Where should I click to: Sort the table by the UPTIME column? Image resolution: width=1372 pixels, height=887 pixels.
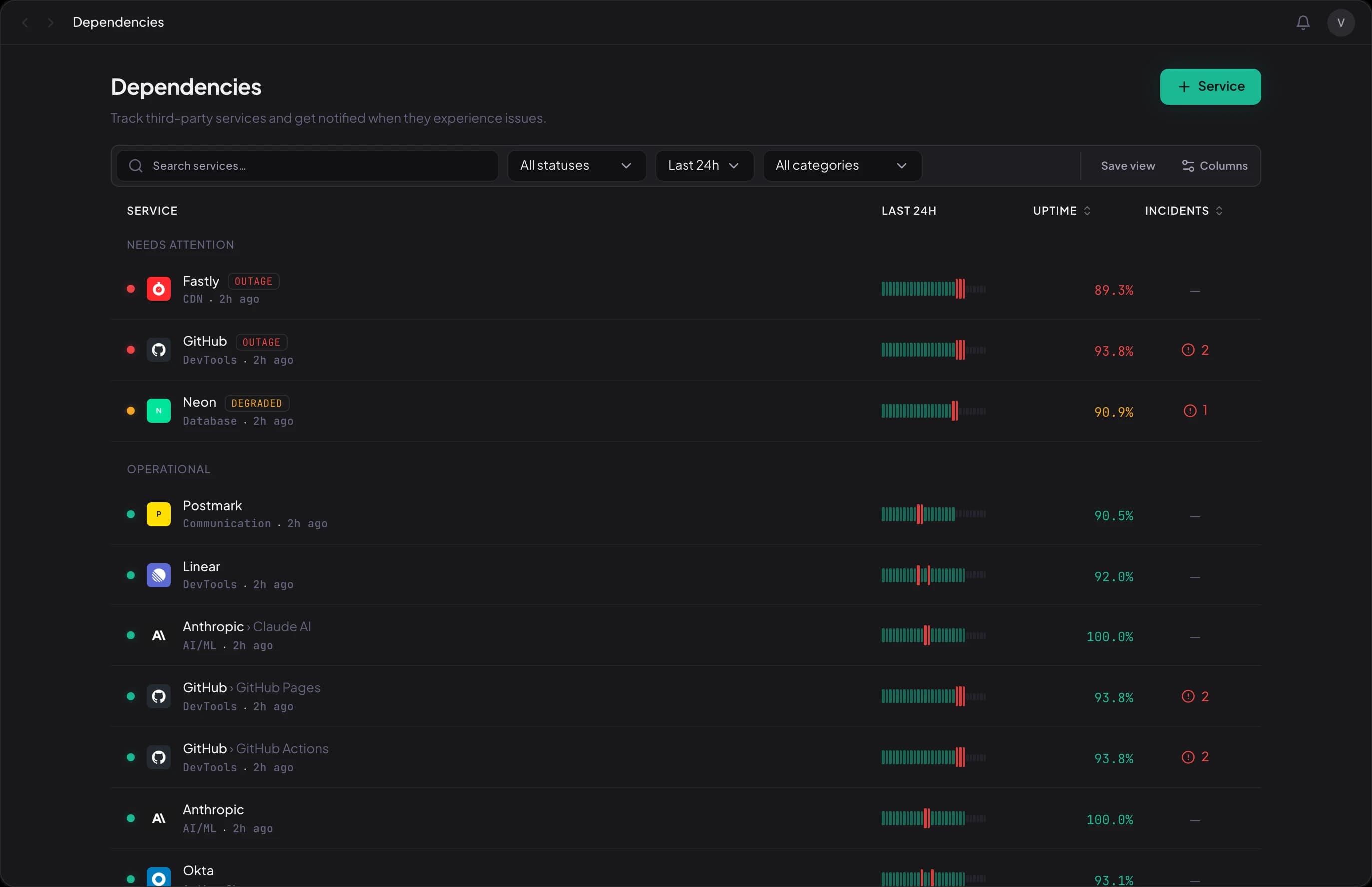tap(1060, 210)
